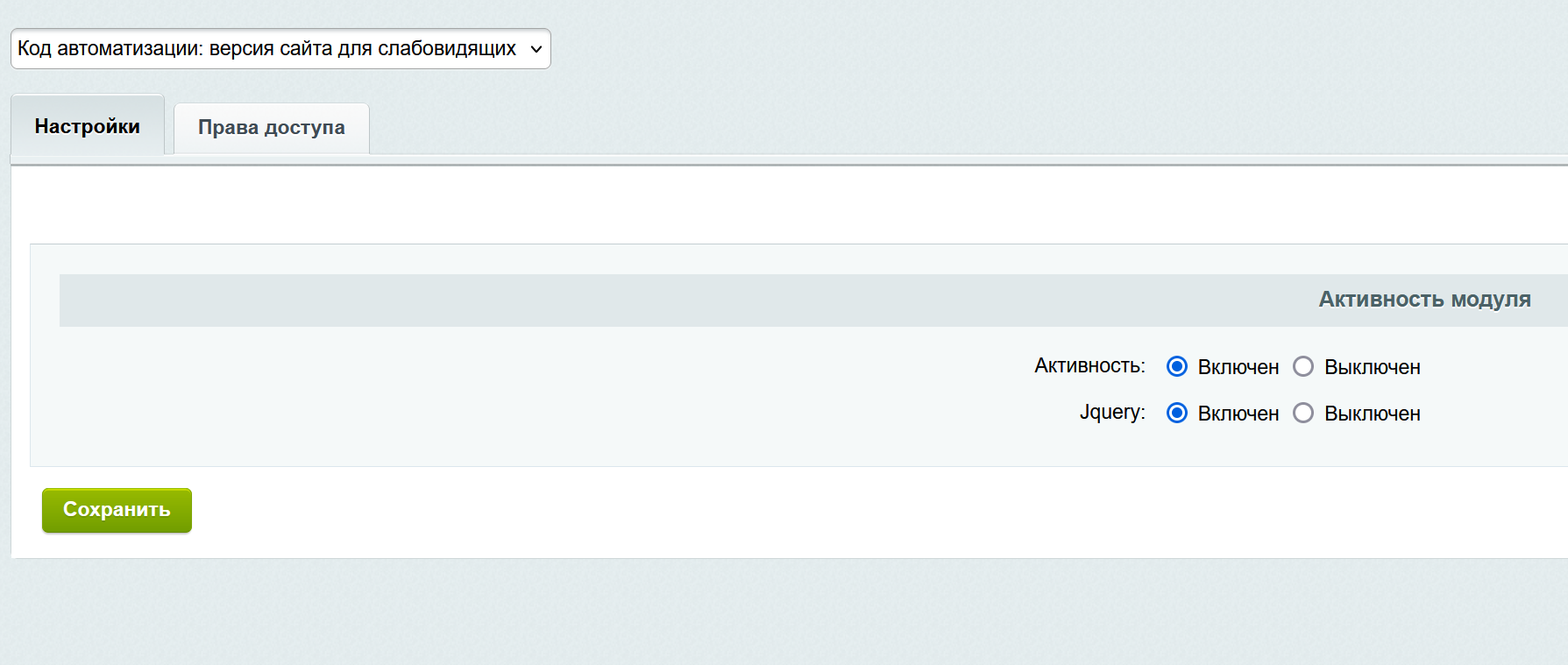The width and height of the screenshot is (1568, 665).
Task: Open the Права доступа tab
Action: (271, 128)
